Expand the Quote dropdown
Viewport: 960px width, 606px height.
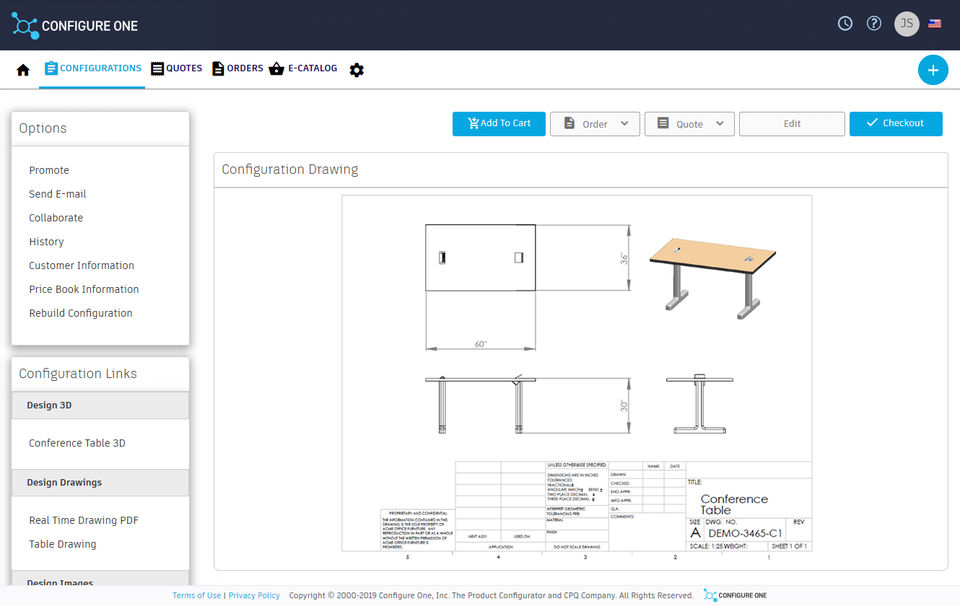point(689,124)
